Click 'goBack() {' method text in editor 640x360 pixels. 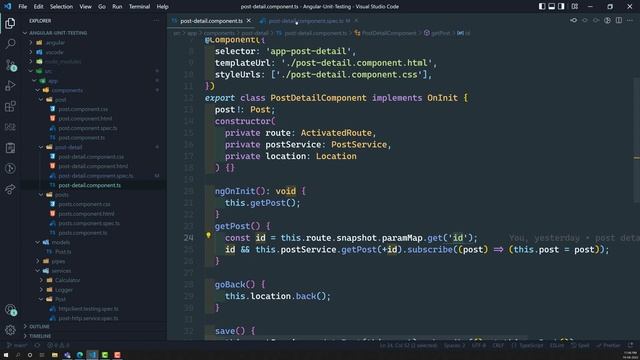pyautogui.click(x=240, y=284)
